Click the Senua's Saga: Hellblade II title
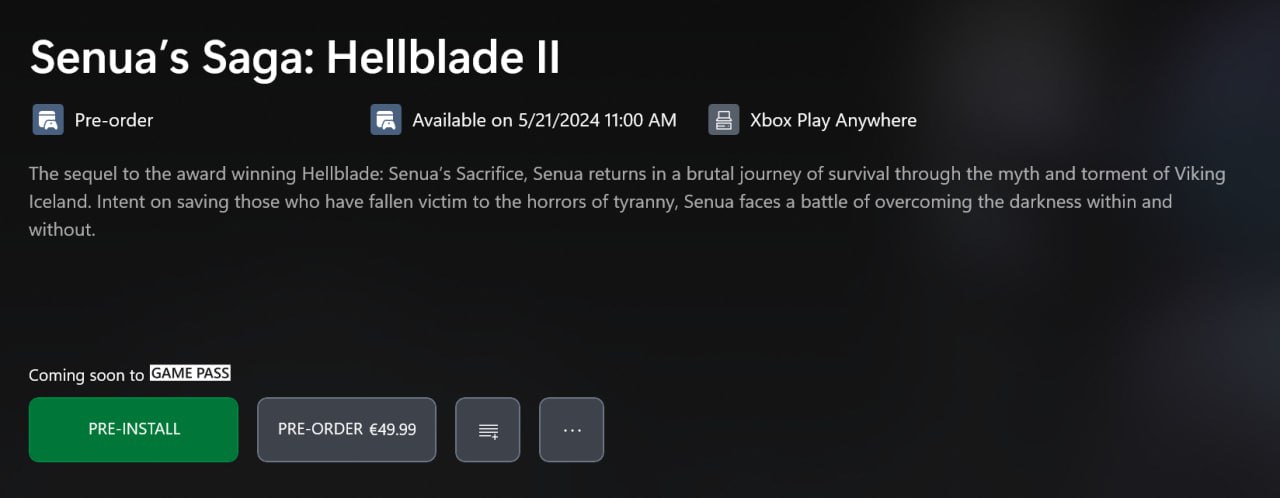The image size is (1280, 498). tap(295, 58)
